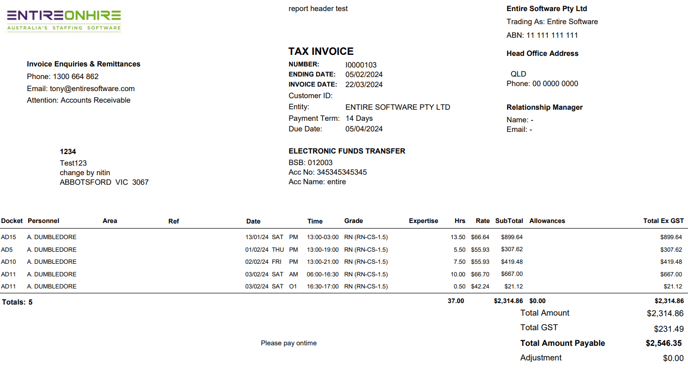This screenshot has height=371, width=688.
Task: Click the TAX INVOICE heading
Action: tap(321, 51)
